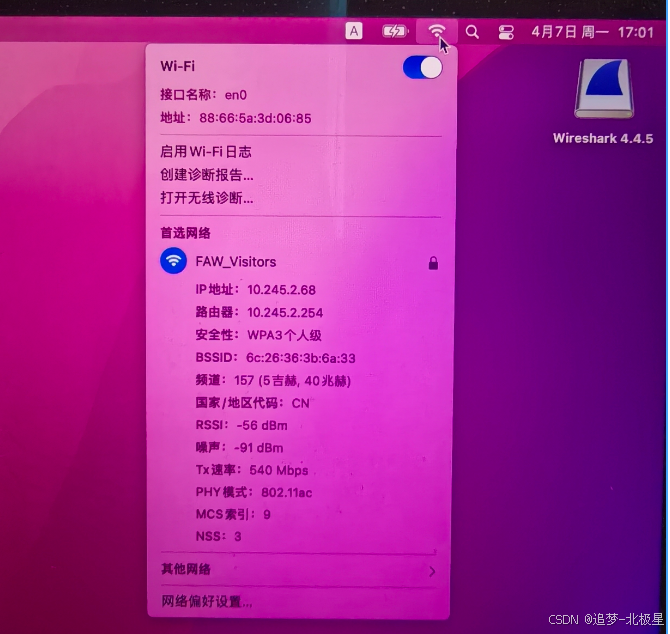The height and width of the screenshot is (634, 670).
Task: Click Tx rate 540 Mbps
Action: [279, 470]
